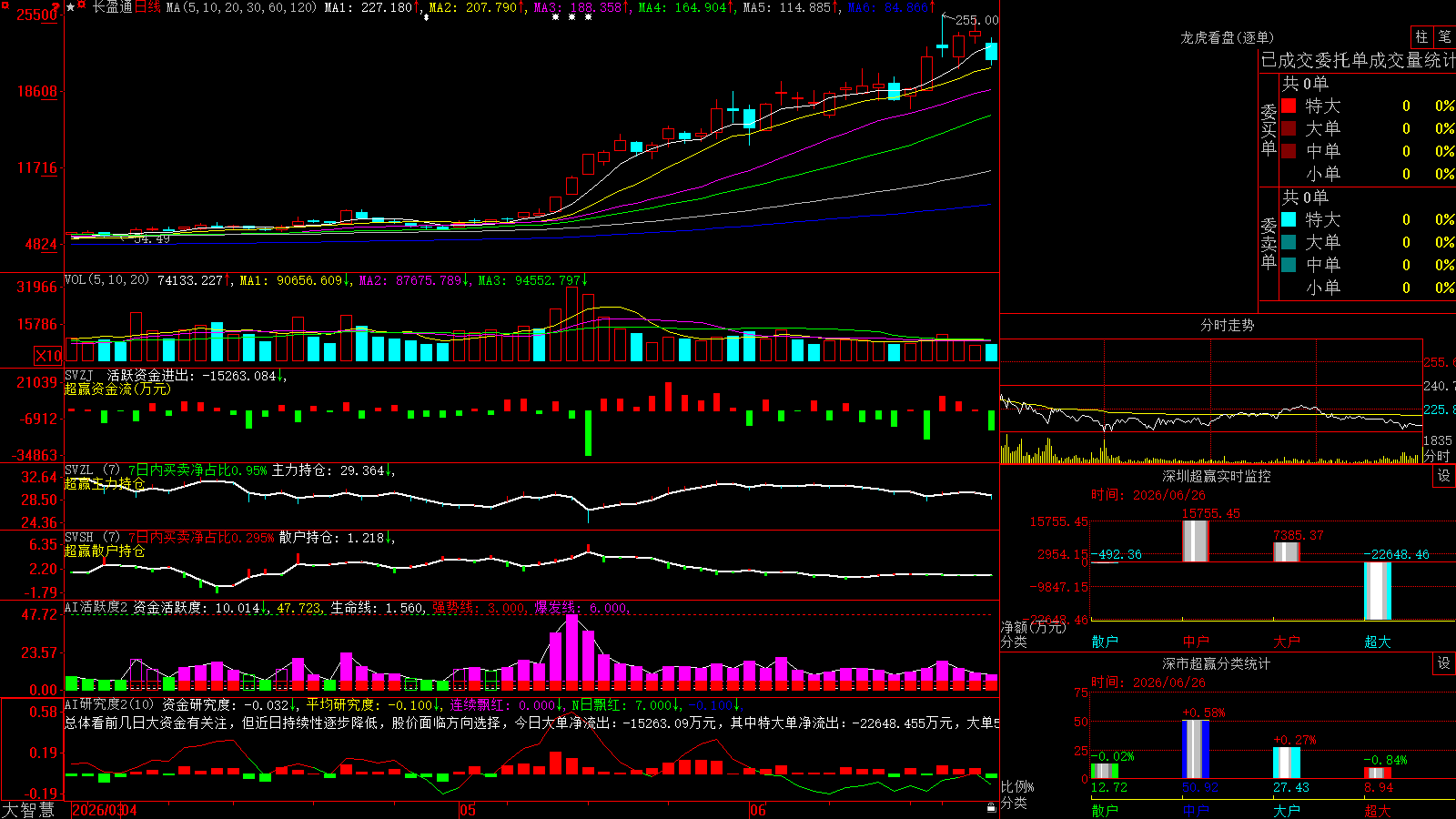This screenshot has width=1456, height=819.
Task: Click the 255.00 high price label
Action: [x=976, y=20]
